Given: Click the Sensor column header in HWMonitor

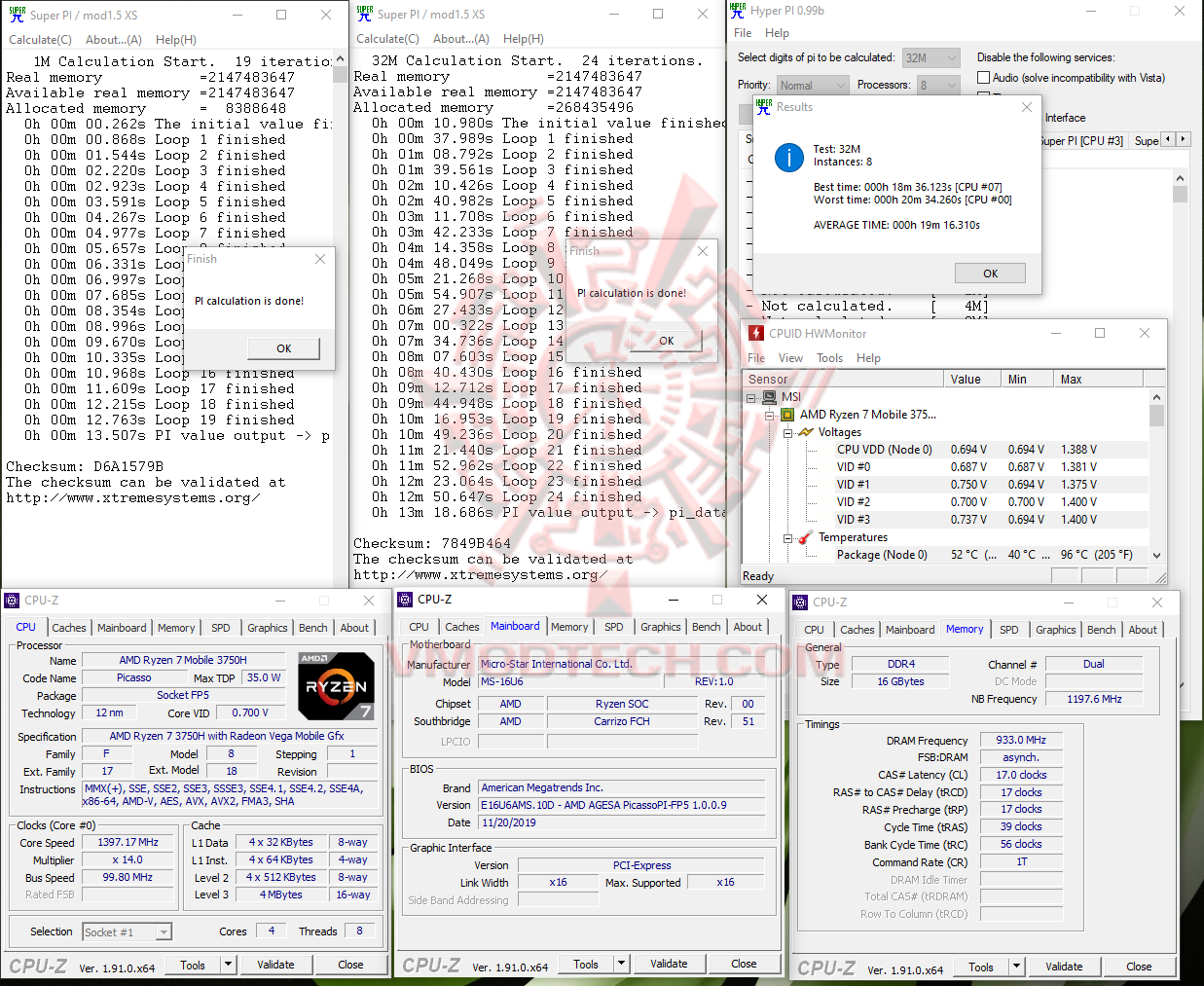Looking at the screenshot, I should pyautogui.click(x=843, y=380).
